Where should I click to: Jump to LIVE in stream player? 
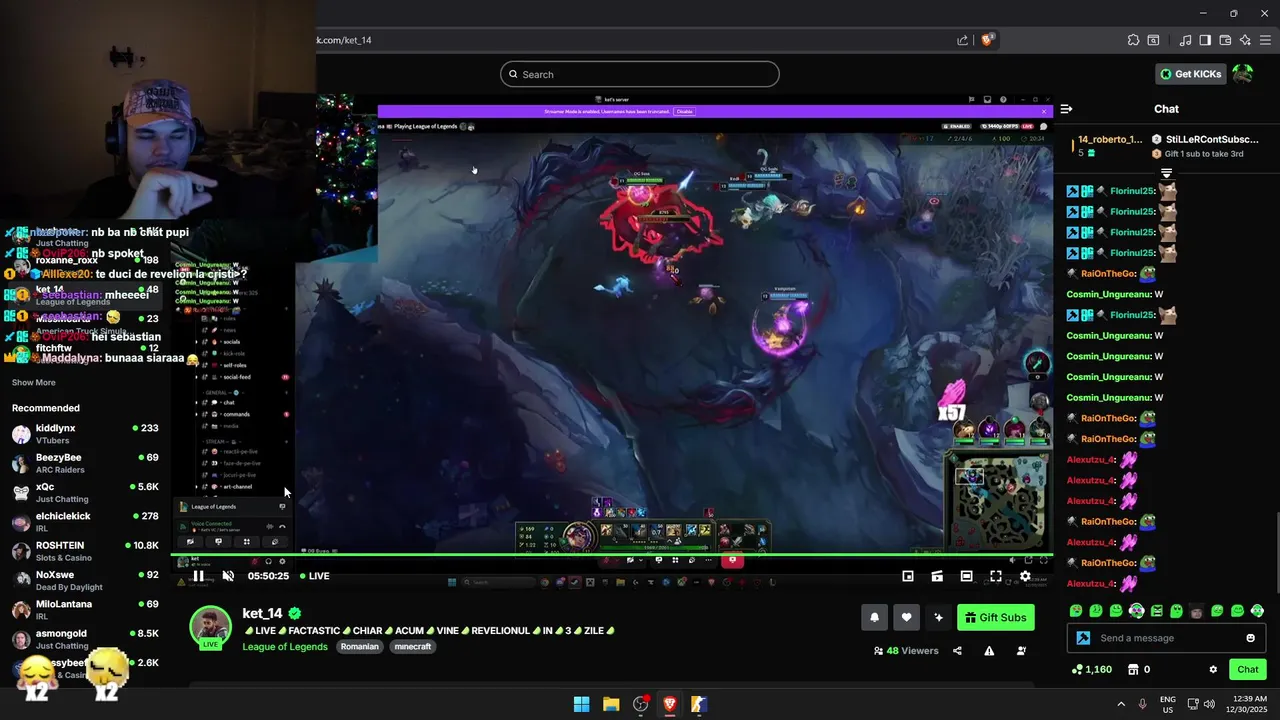(x=313, y=576)
